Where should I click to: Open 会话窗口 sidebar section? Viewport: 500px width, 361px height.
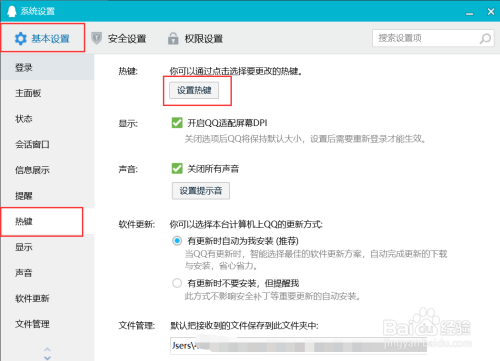(47, 144)
